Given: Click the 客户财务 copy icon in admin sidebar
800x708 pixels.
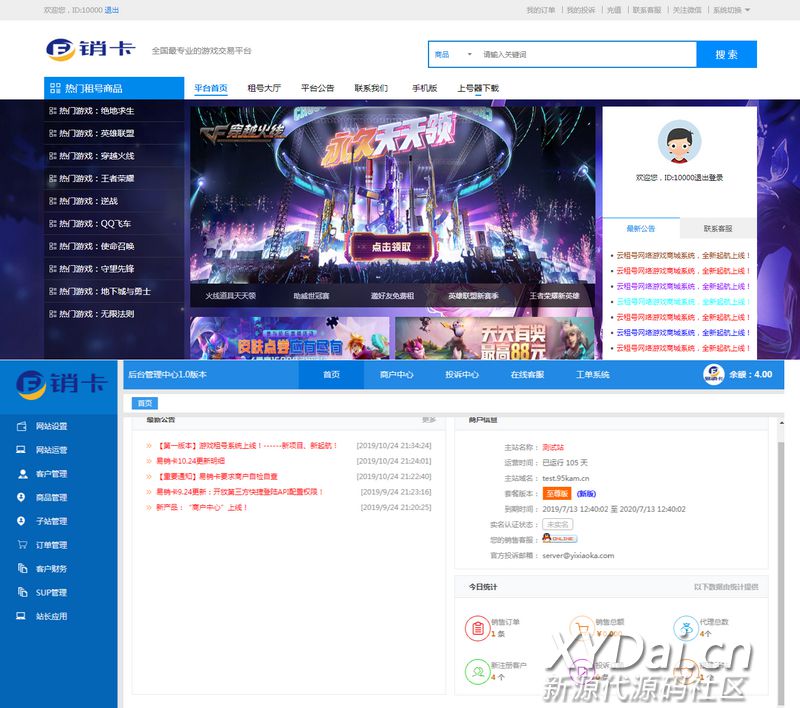Looking at the screenshot, I should [22, 568].
